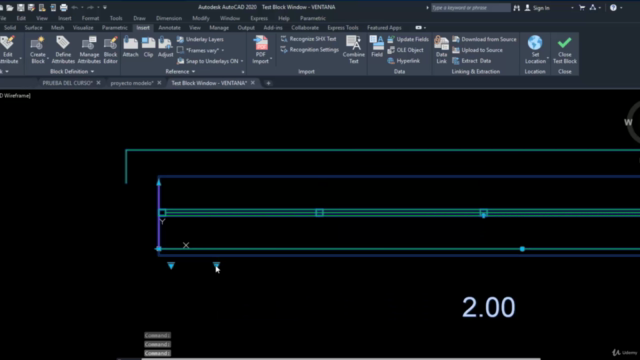This screenshot has height=360, width=640.
Task: Open the Dimension menu
Action: (169, 18)
